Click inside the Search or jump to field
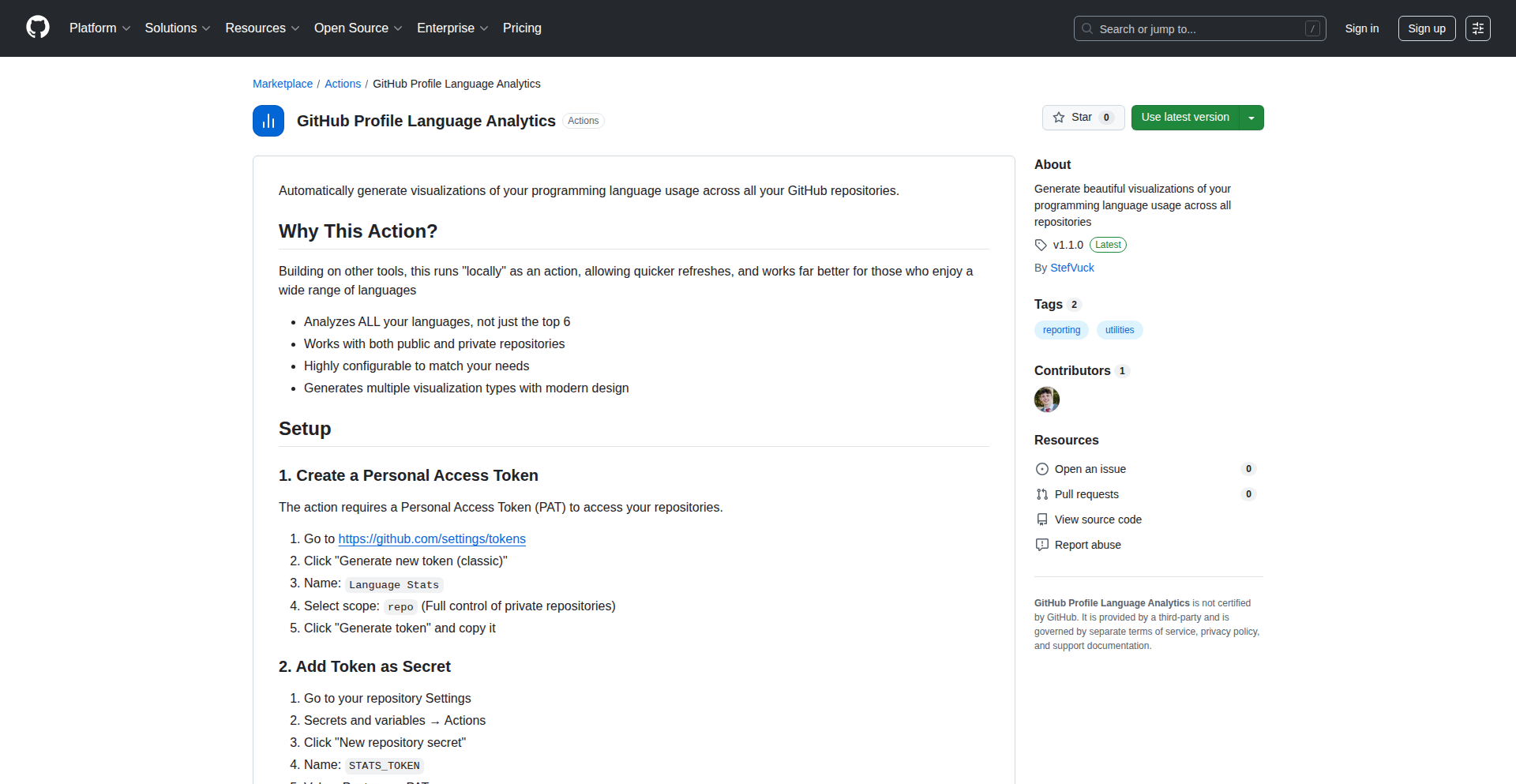 tap(1184, 28)
